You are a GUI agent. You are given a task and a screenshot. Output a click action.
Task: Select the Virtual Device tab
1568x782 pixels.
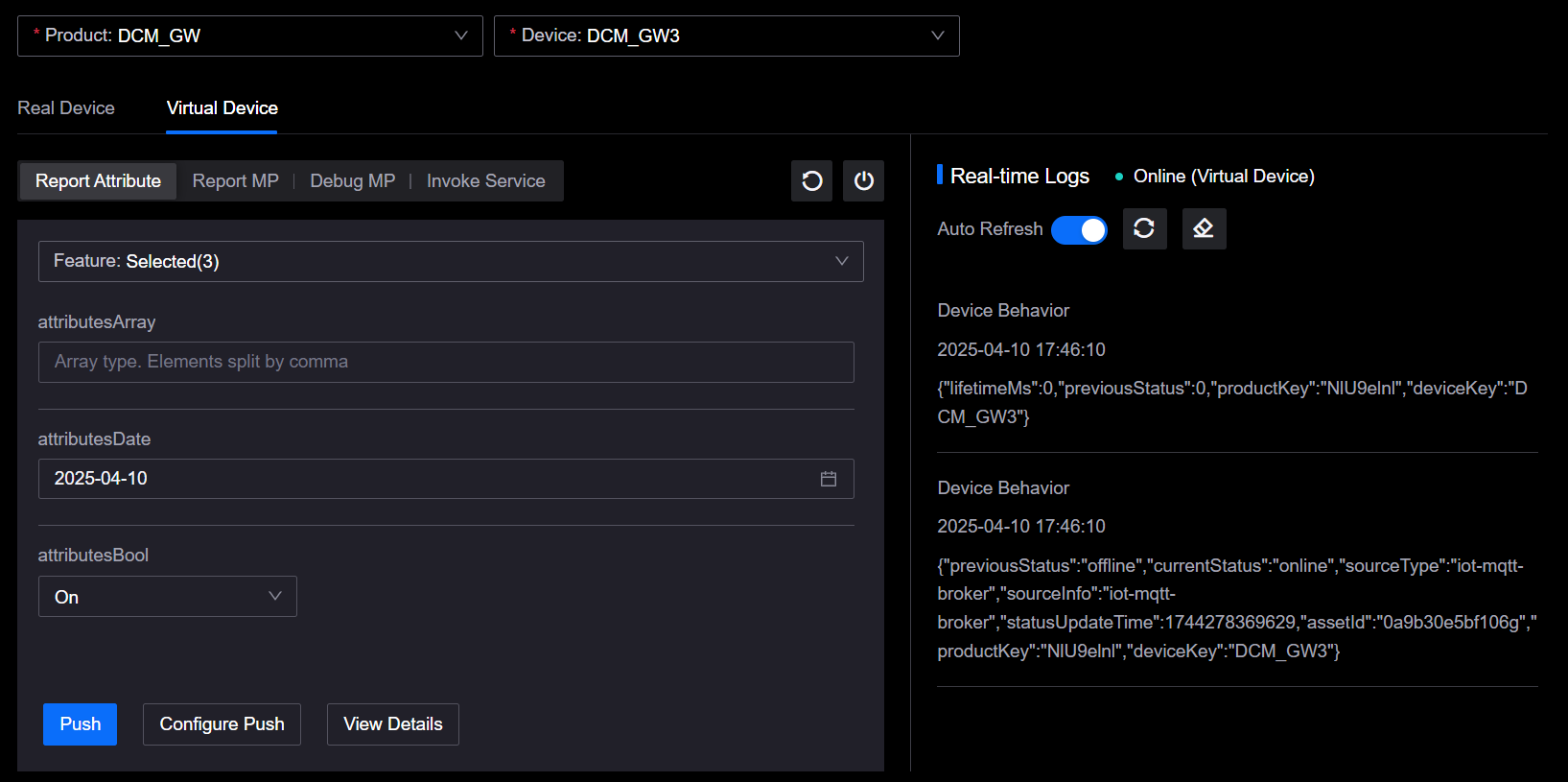coord(222,108)
